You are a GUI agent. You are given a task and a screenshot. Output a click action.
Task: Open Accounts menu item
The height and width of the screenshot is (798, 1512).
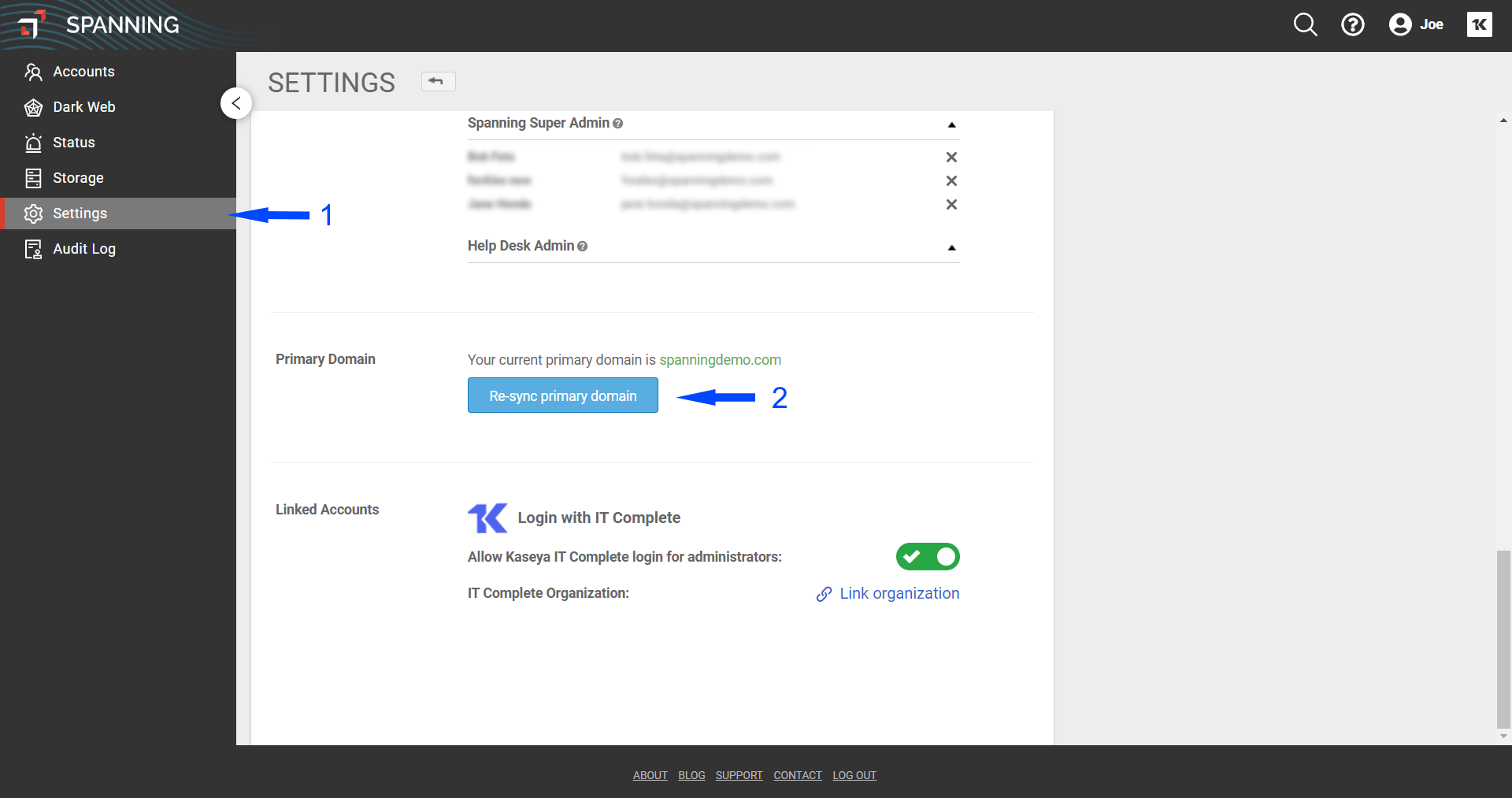[x=118, y=72]
